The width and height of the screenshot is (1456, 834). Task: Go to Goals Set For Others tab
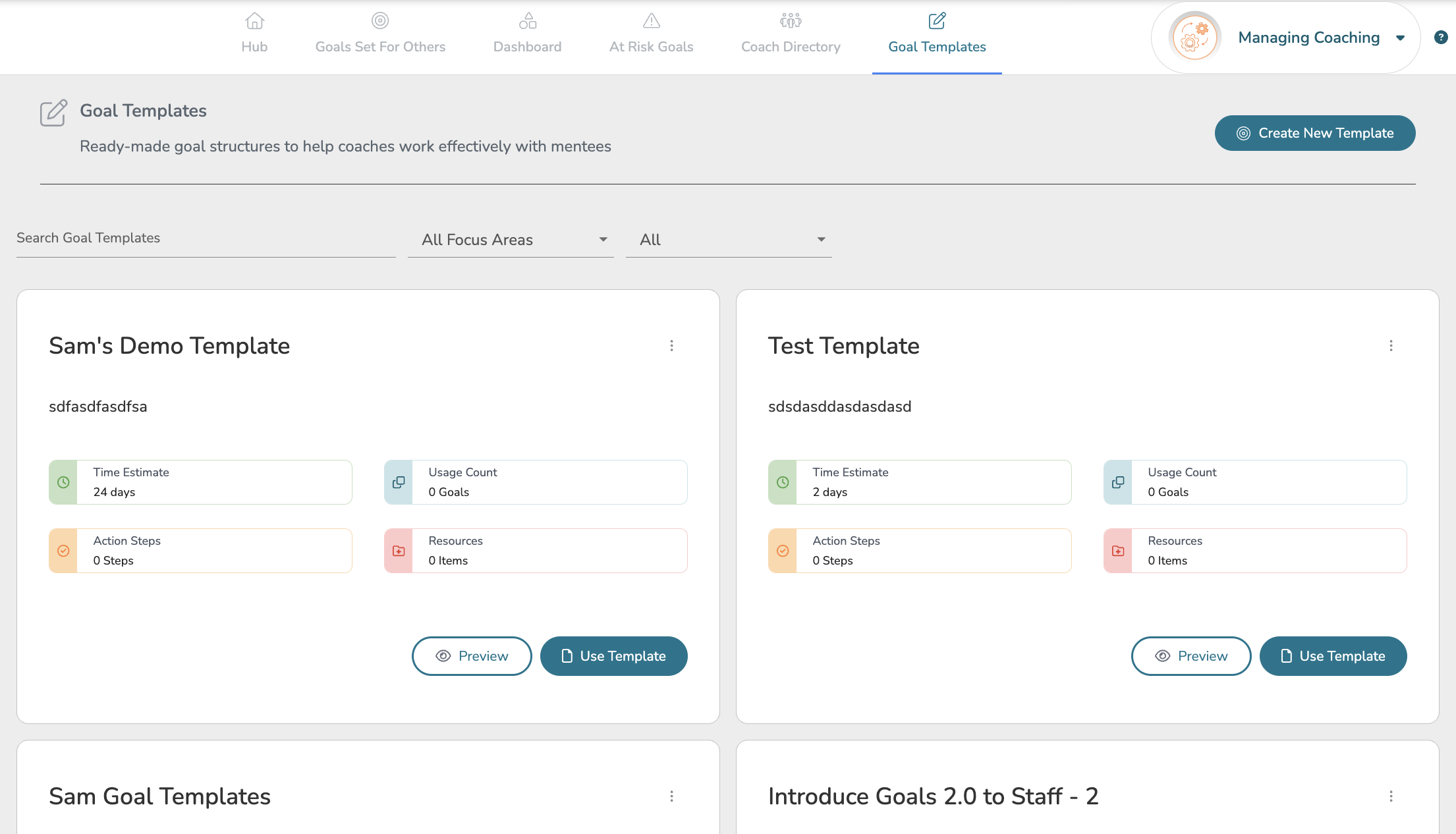pos(380,34)
